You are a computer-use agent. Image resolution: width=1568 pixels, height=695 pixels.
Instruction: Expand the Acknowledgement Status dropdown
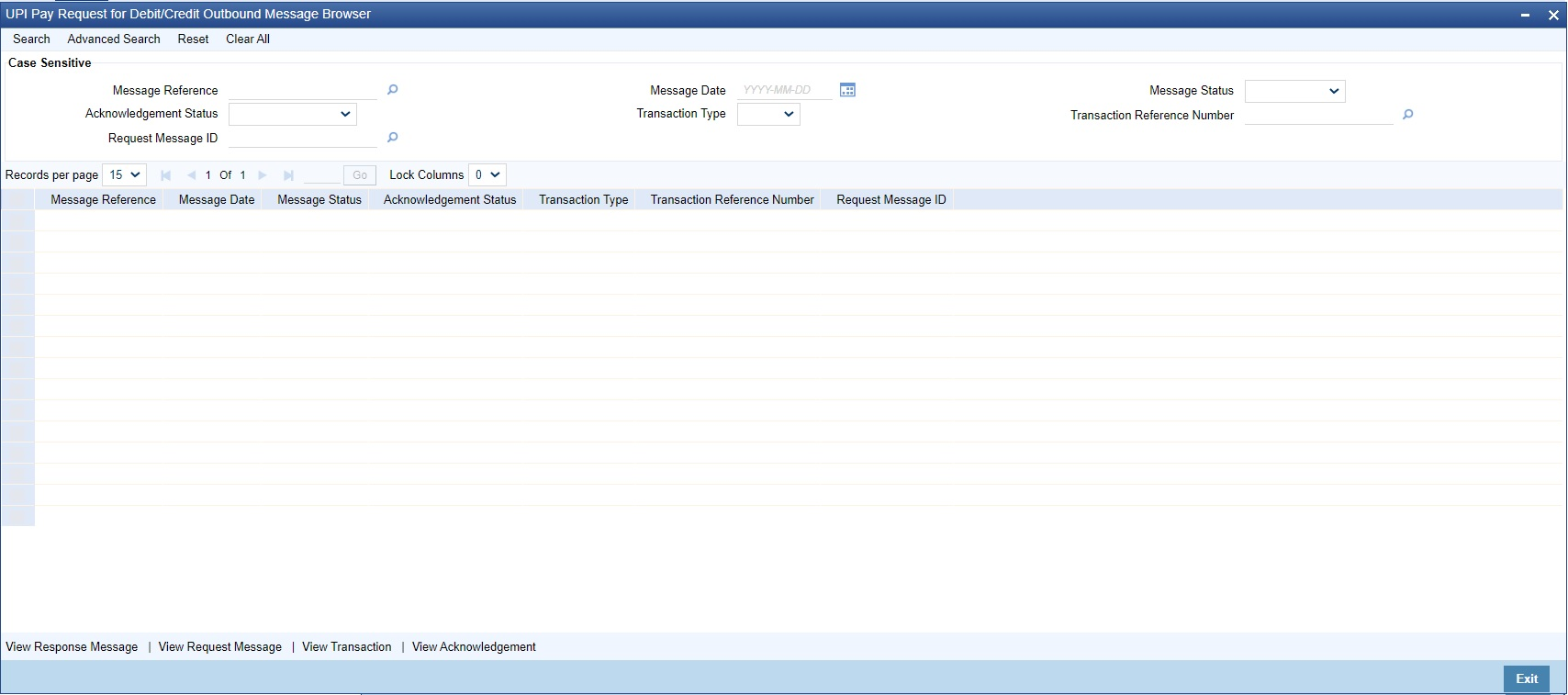(x=293, y=114)
